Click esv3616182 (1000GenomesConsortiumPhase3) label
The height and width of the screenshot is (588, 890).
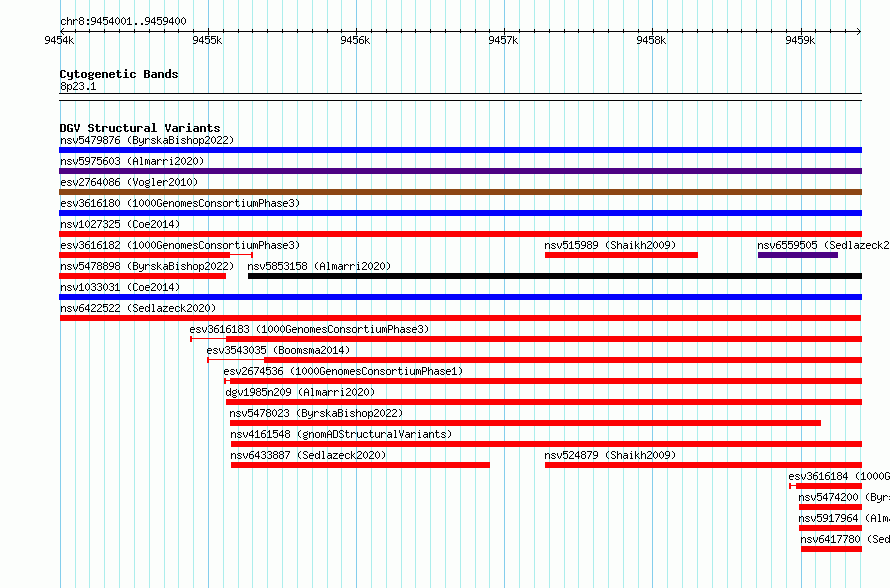(180, 245)
